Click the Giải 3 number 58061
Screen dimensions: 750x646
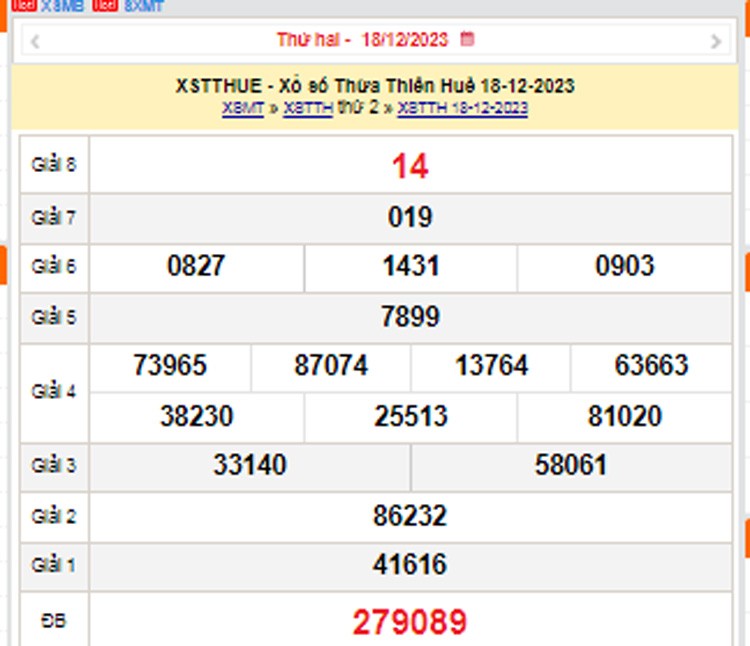571,465
